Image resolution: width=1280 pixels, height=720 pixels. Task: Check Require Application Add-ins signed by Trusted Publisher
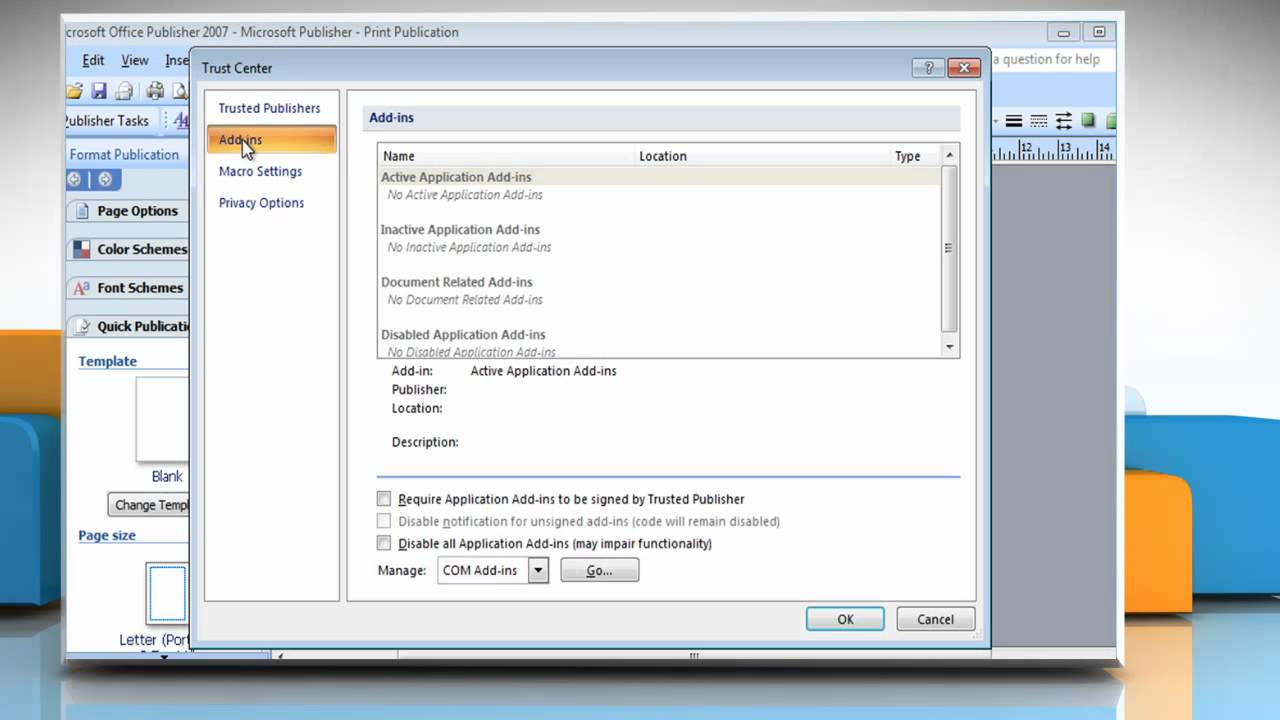click(384, 498)
